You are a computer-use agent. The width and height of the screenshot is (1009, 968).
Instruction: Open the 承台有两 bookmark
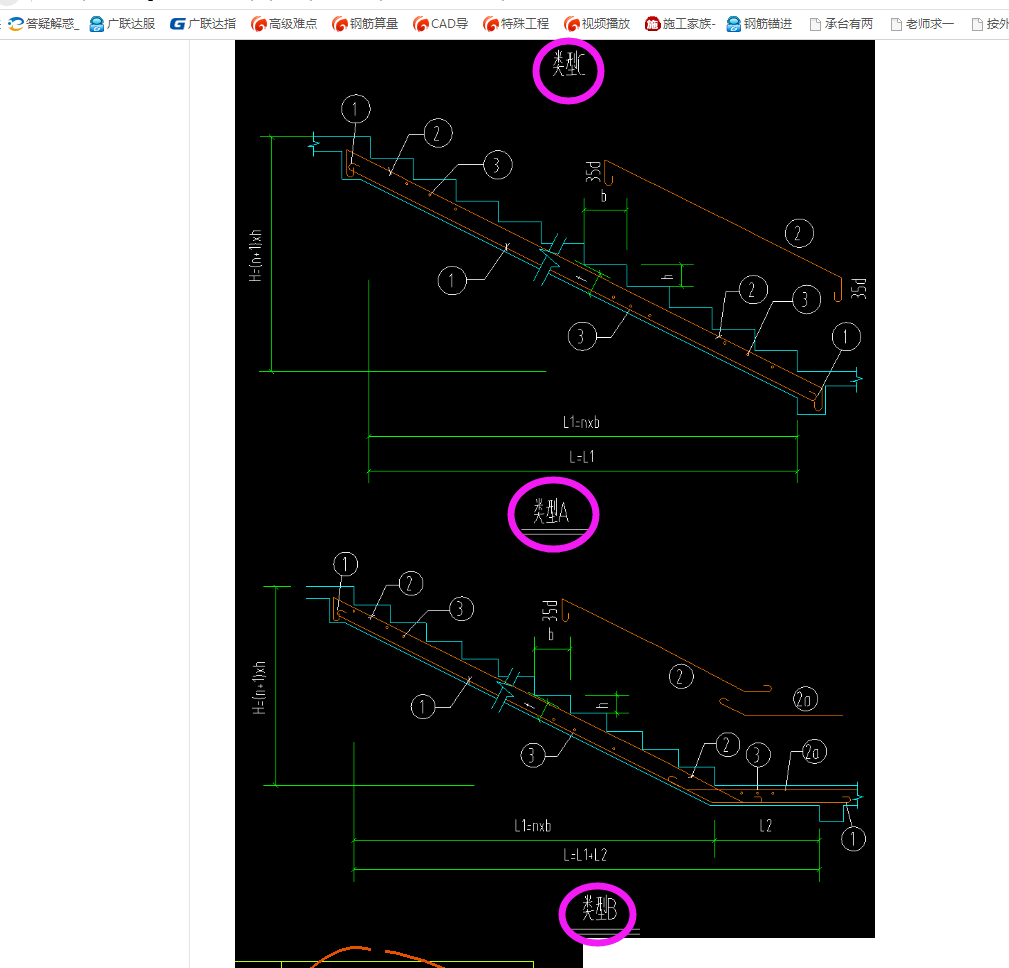point(842,24)
